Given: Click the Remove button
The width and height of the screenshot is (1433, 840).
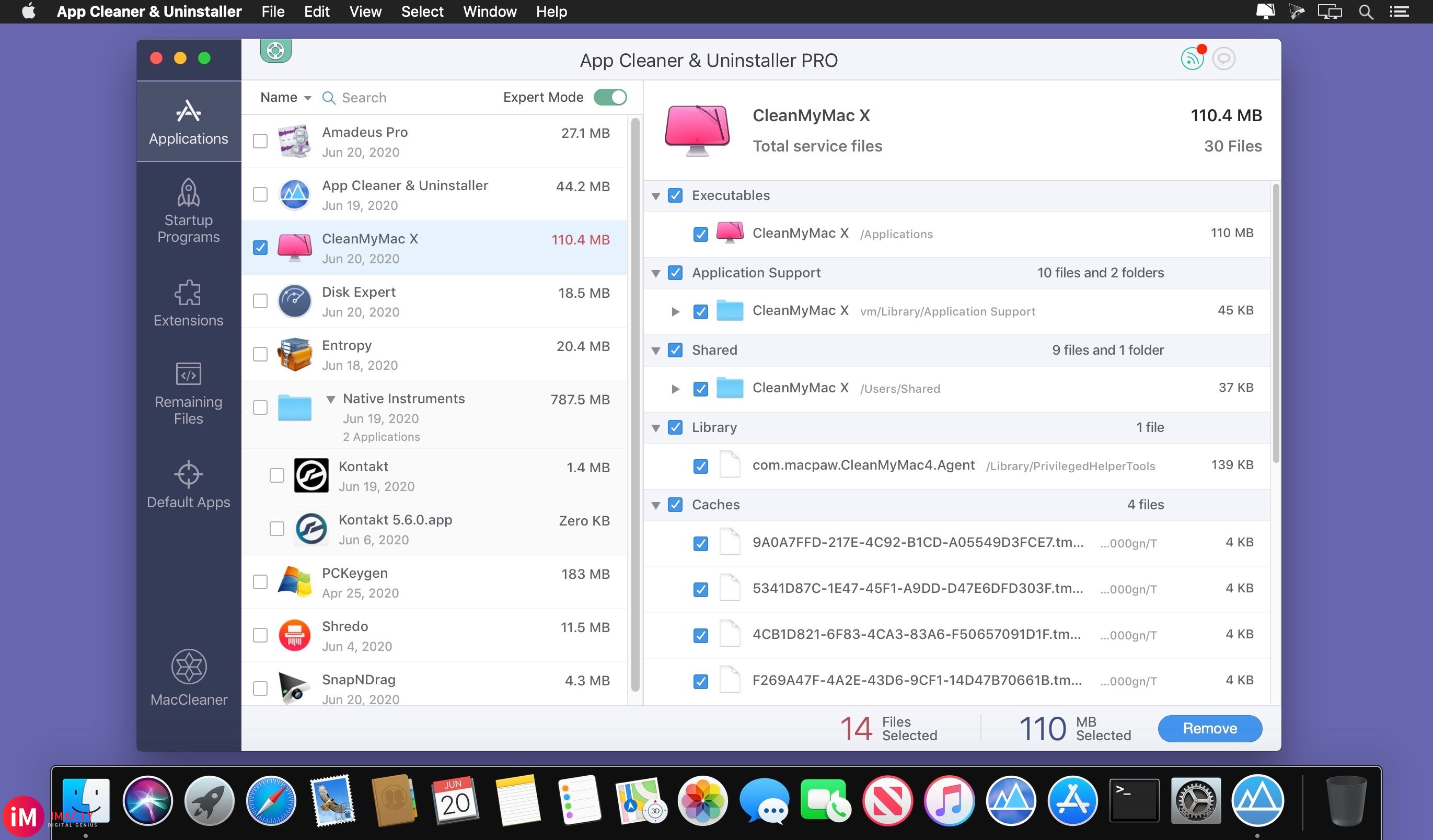Looking at the screenshot, I should tap(1210, 727).
